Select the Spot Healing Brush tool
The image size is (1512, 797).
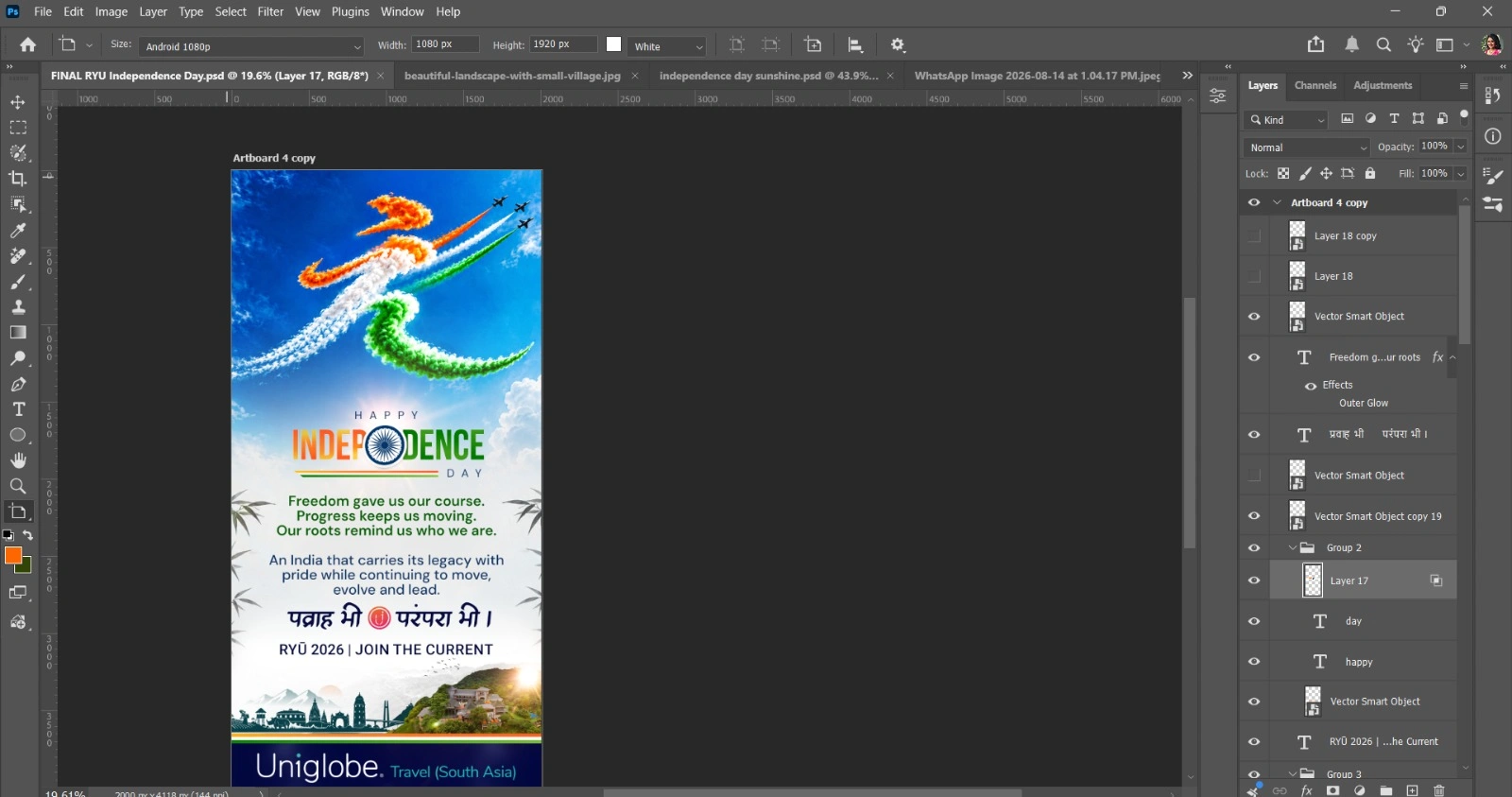[18, 256]
